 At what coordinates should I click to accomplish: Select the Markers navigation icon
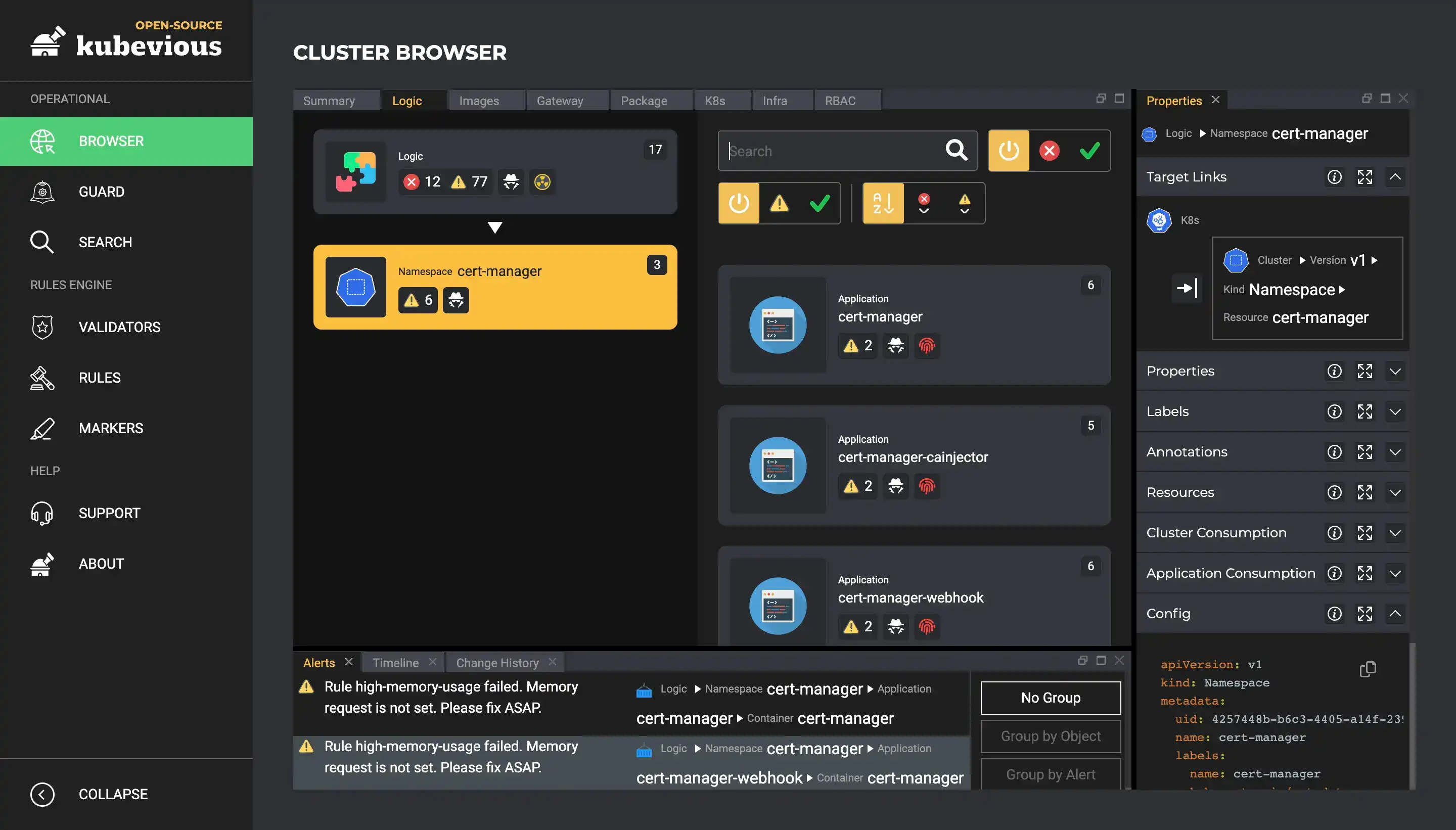pos(42,428)
